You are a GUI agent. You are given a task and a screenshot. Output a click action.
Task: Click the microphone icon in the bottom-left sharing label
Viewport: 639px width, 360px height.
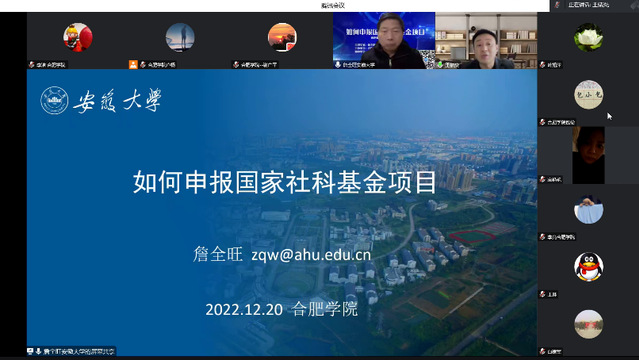pos(38,351)
